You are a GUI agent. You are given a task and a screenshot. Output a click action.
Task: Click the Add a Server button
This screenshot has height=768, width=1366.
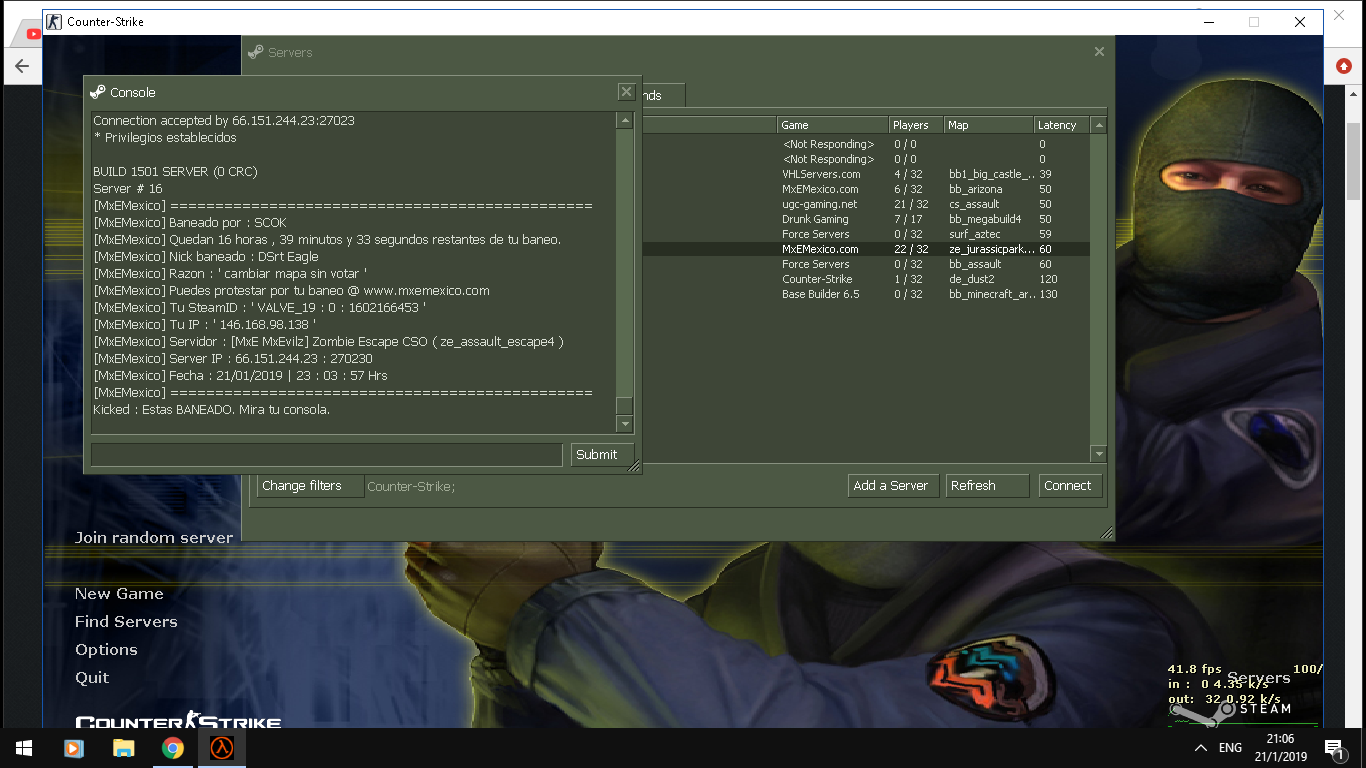click(x=894, y=486)
